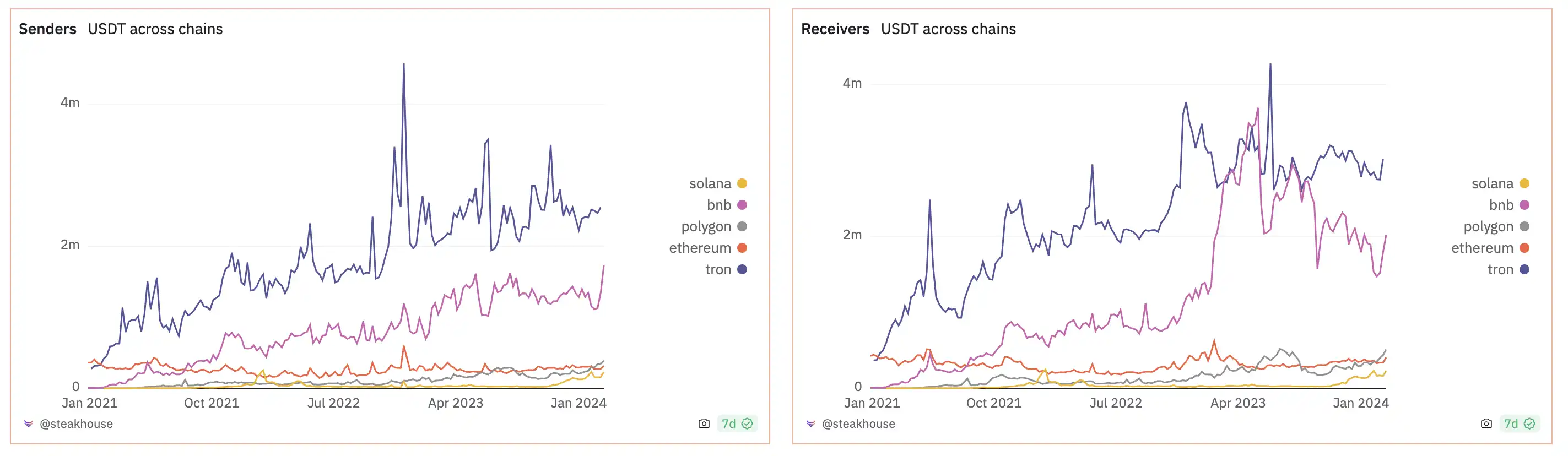
Task: Click the camera screenshot icon in Receivers chart
Action: click(x=1486, y=424)
